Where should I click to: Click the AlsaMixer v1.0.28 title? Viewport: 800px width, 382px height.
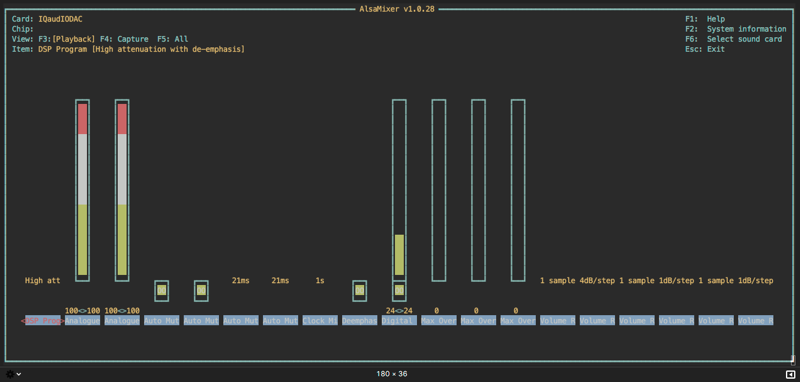click(397, 9)
